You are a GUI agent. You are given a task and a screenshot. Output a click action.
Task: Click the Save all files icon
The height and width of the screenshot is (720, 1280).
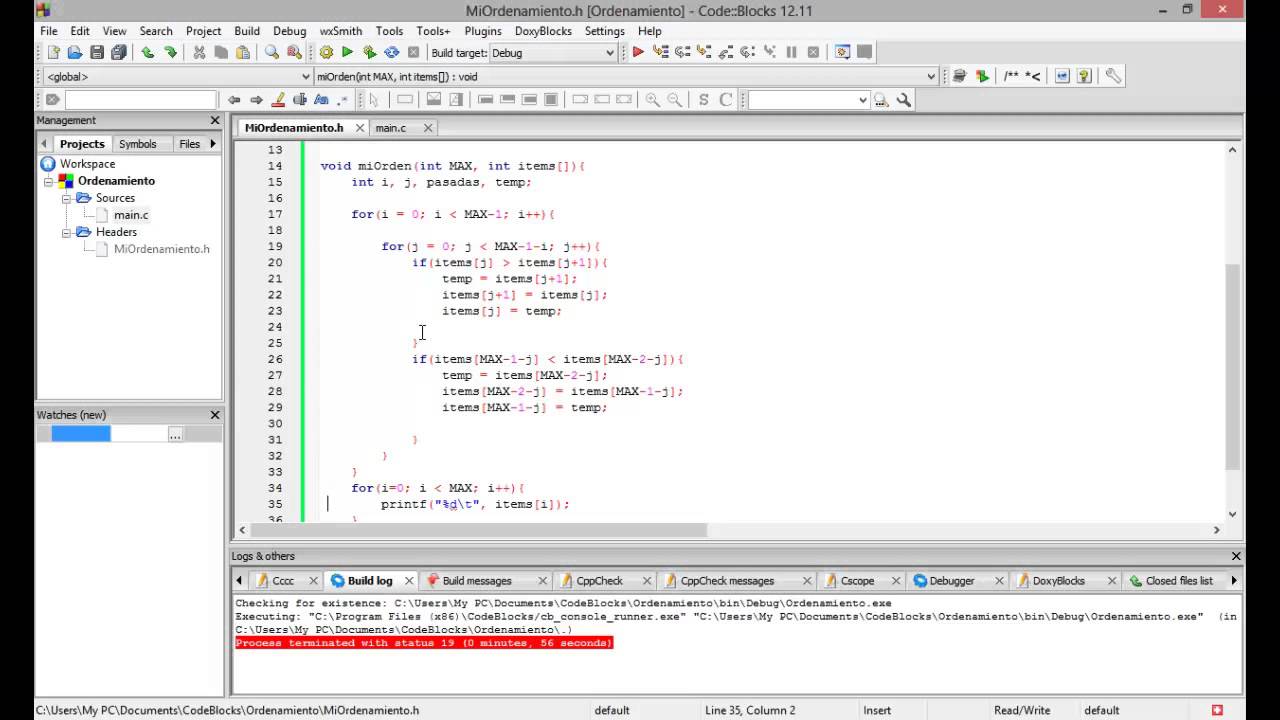pos(119,53)
